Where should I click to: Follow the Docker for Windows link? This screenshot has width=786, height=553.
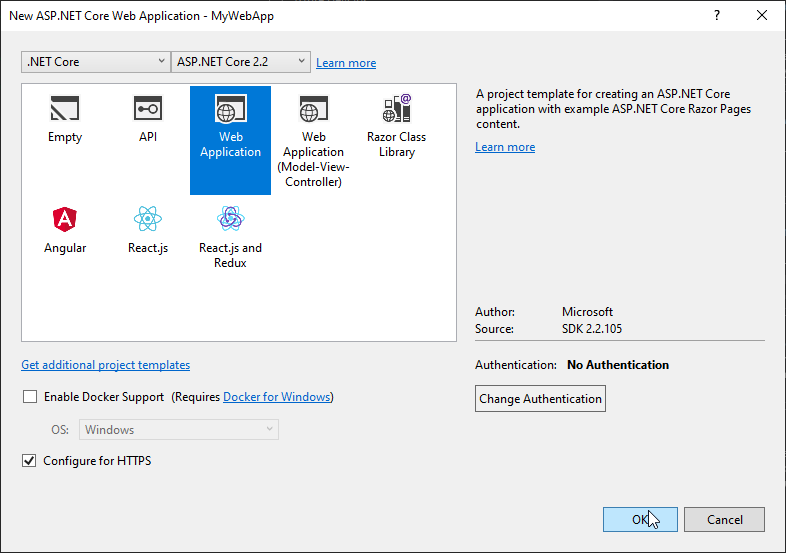276,397
